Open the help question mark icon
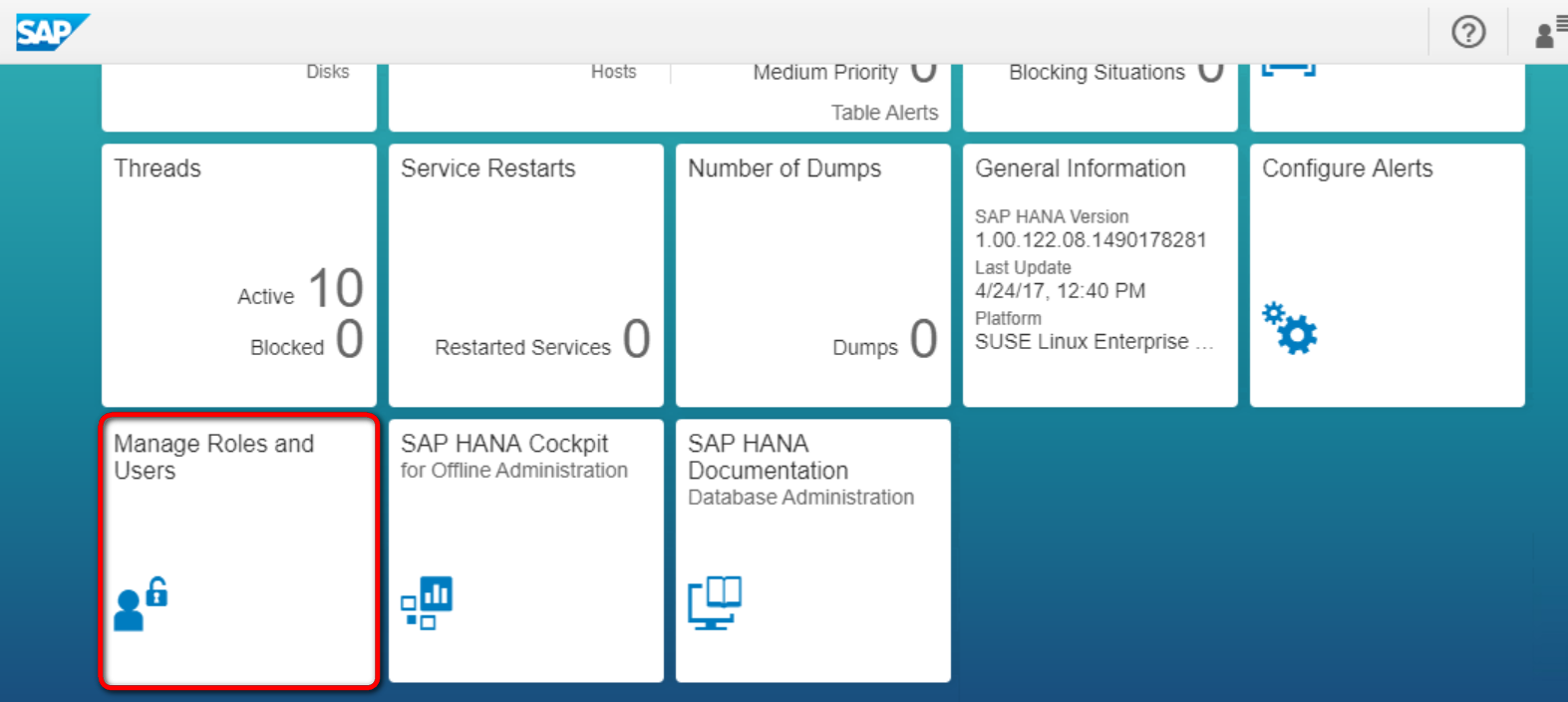Viewport: 1568px width, 702px height. 1468,32
